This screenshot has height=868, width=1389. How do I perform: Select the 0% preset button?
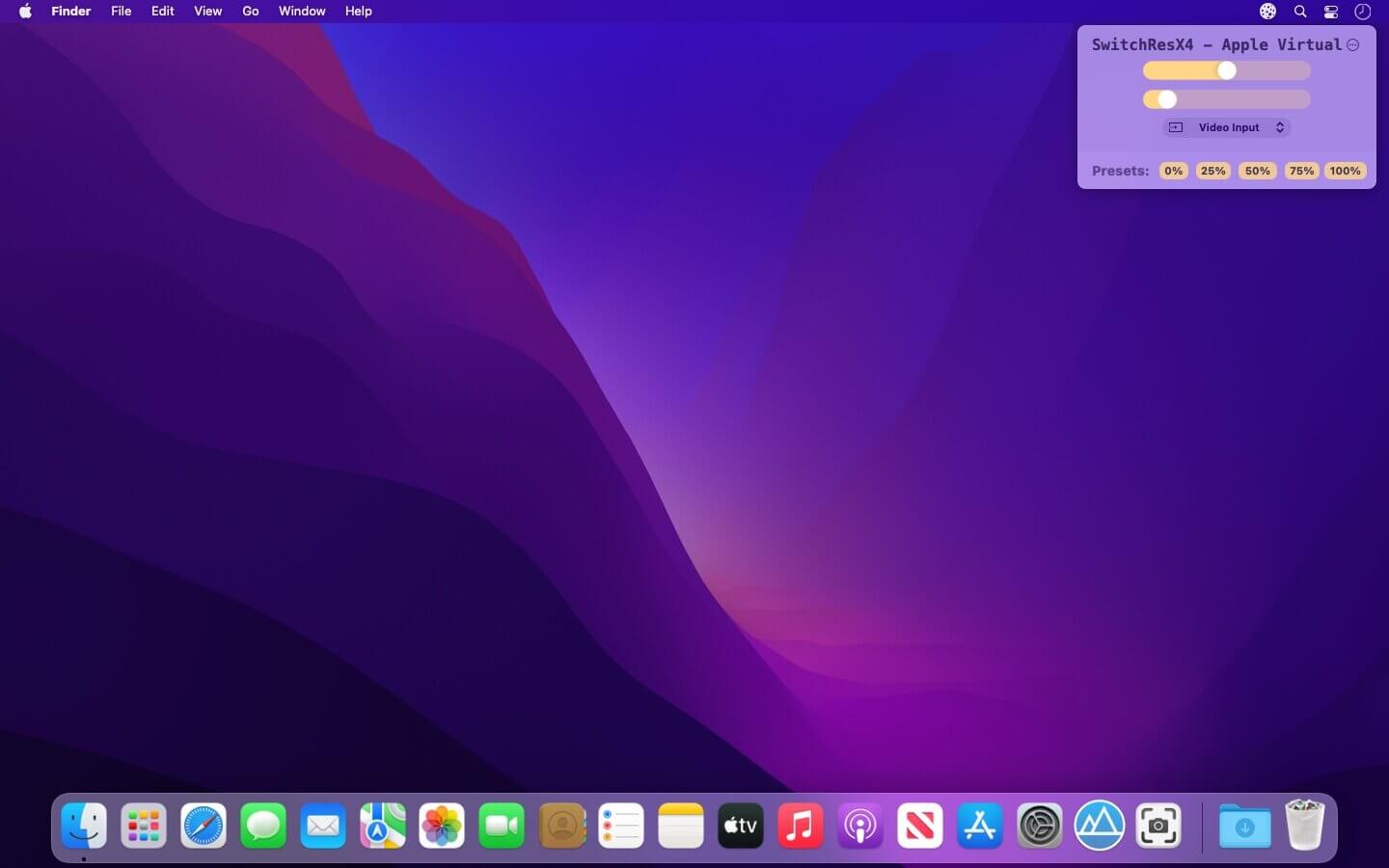pos(1173,171)
